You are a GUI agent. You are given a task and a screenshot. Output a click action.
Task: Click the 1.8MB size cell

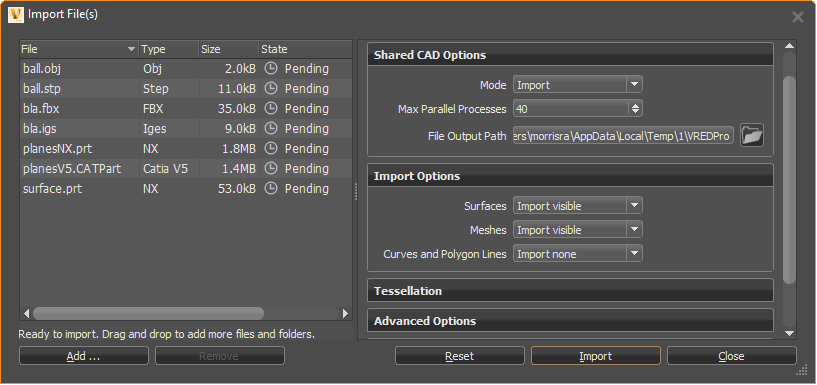pyautogui.click(x=229, y=148)
